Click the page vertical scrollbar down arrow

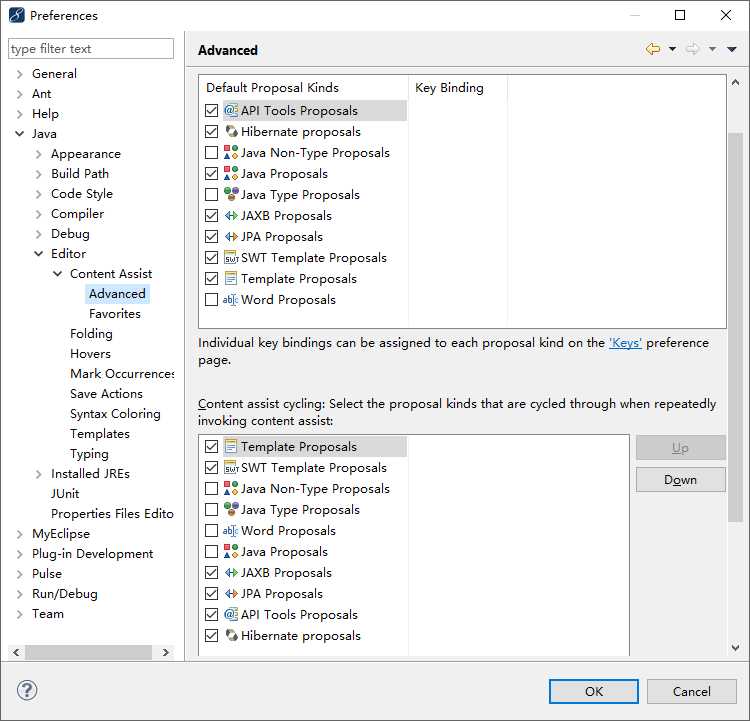click(x=736, y=648)
